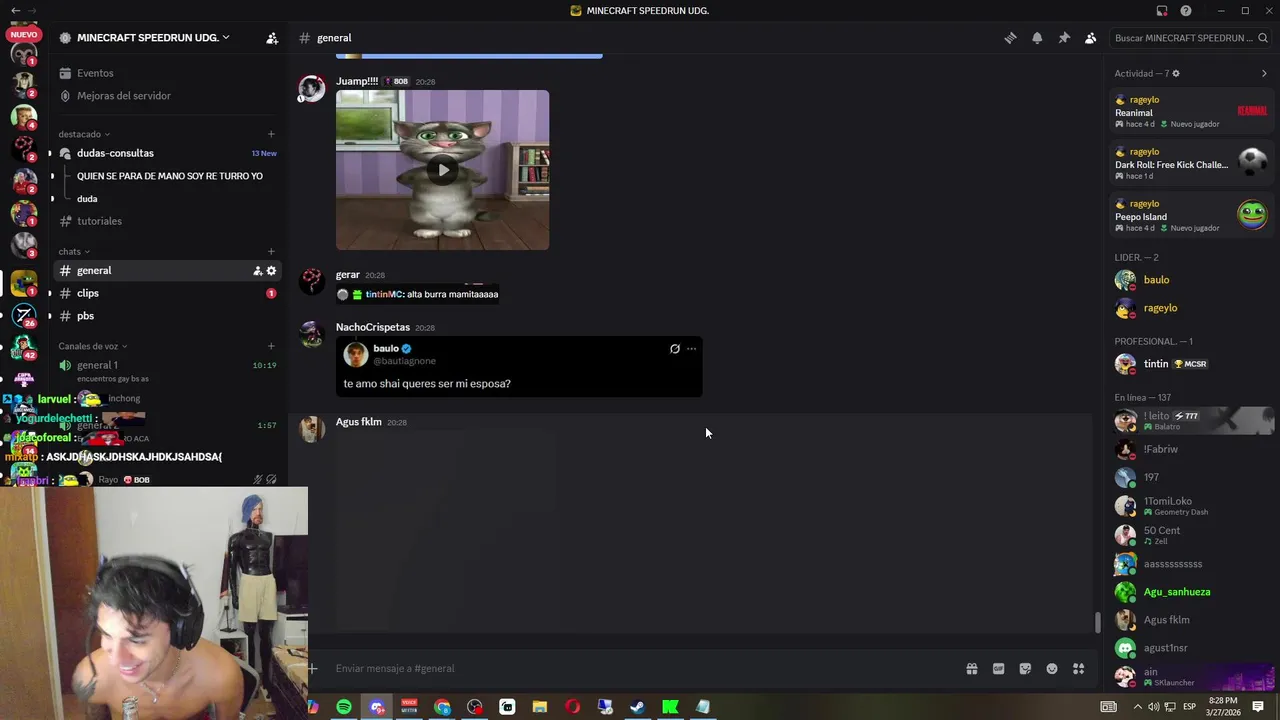Add a voice channel with plus icon
Viewport: 1280px width, 720px height.
pos(271,346)
